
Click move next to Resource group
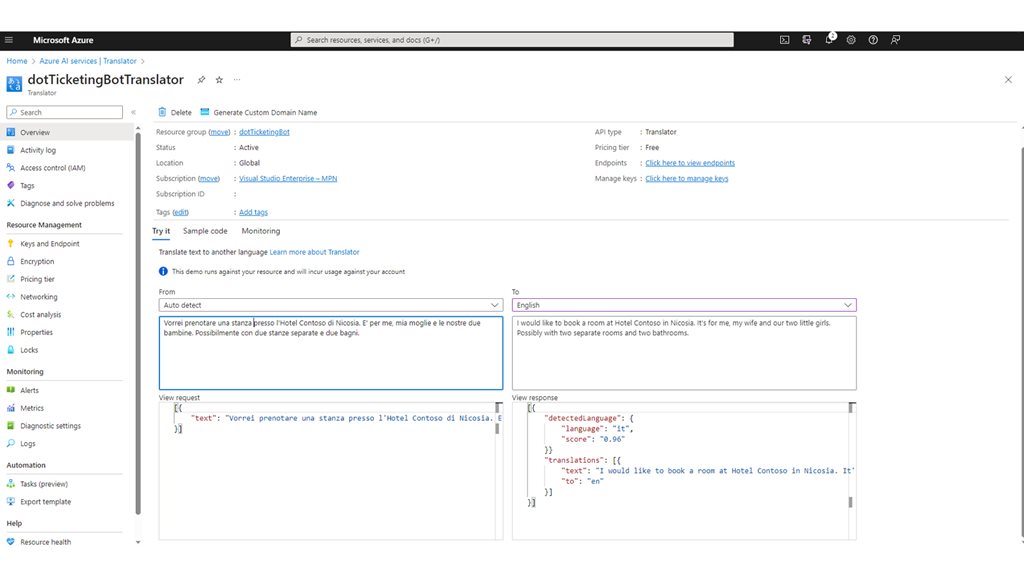pyautogui.click(x=219, y=132)
